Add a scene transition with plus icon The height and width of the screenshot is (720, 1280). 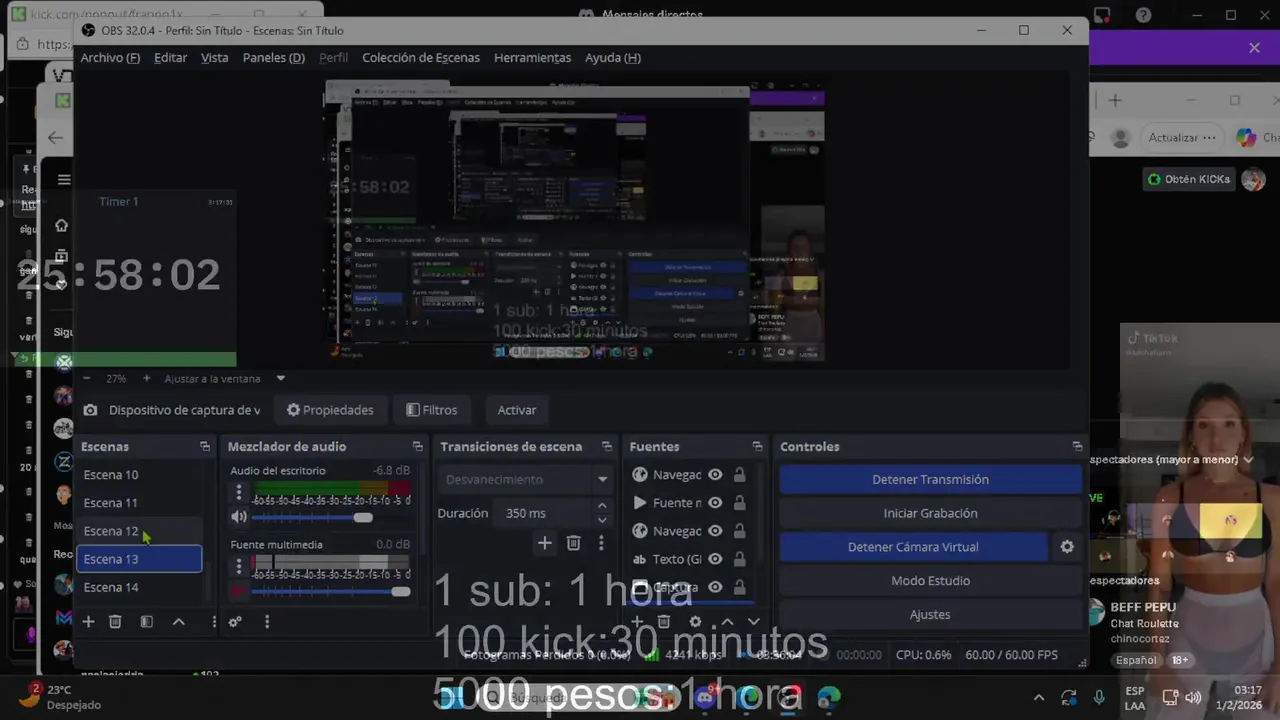(544, 543)
